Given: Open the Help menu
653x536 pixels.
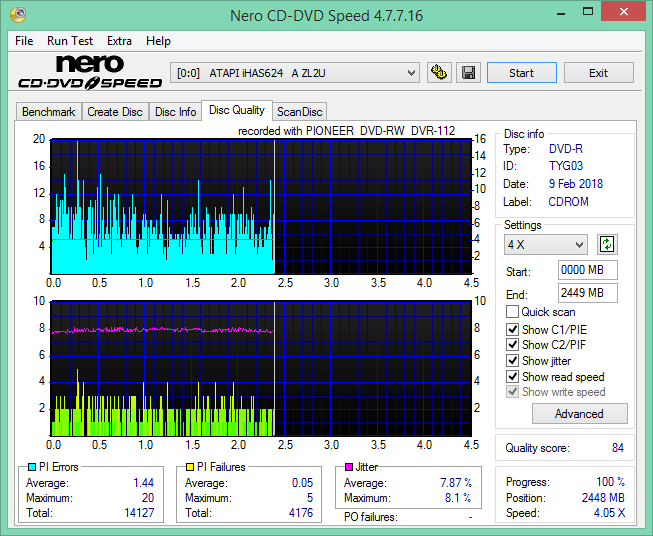Looking at the screenshot, I should 158,41.
